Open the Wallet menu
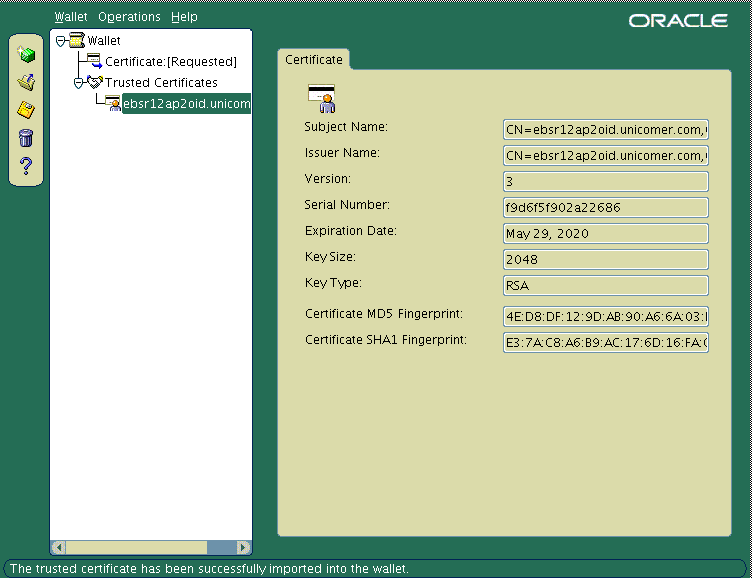Viewport: 752px width, 578px height. pyautogui.click(x=71, y=17)
